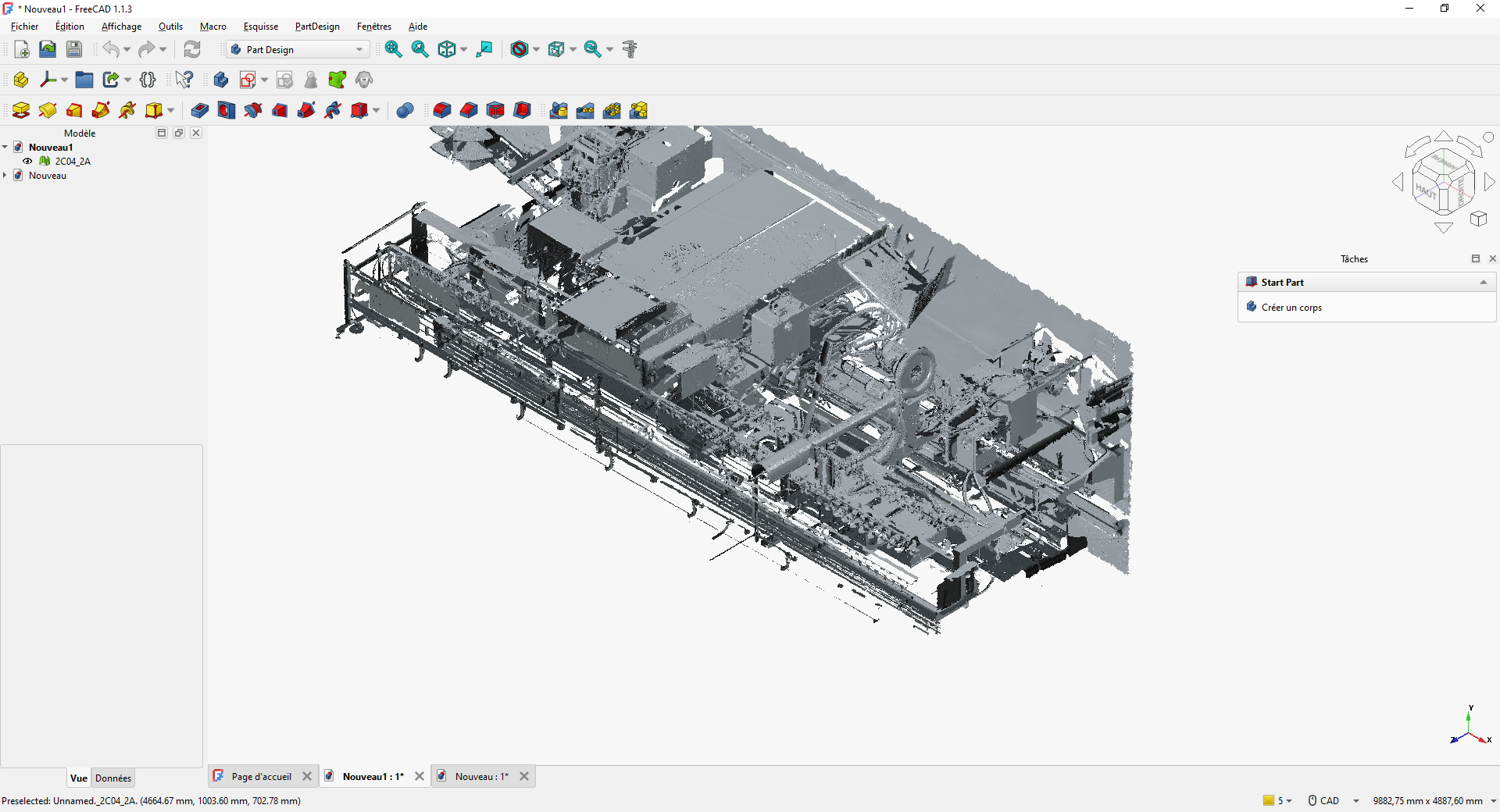
Task: Select the Hole tool icon
Action: point(227,110)
